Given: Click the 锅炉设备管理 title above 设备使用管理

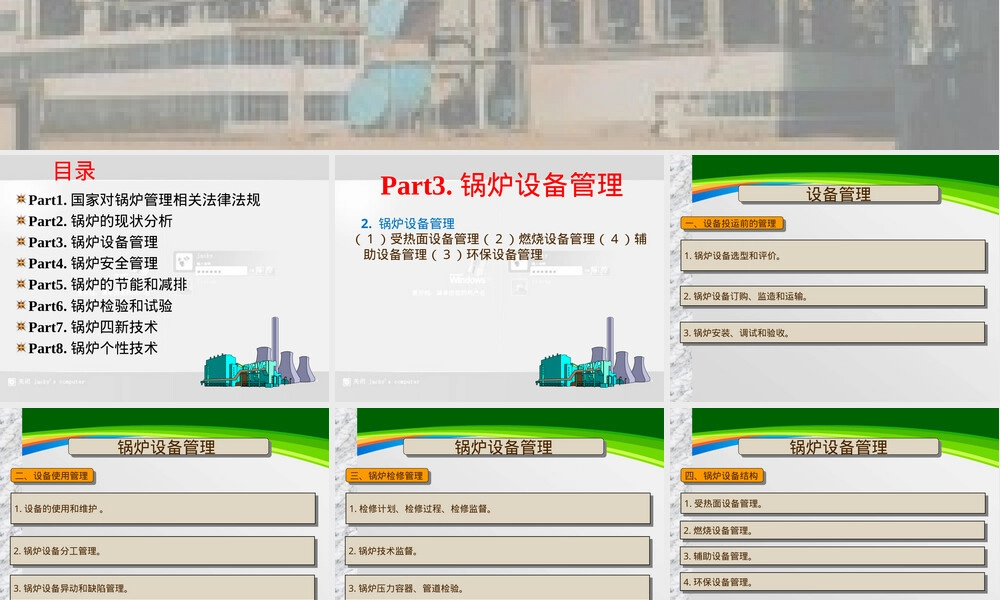Looking at the screenshot, I should click(169, 448).
